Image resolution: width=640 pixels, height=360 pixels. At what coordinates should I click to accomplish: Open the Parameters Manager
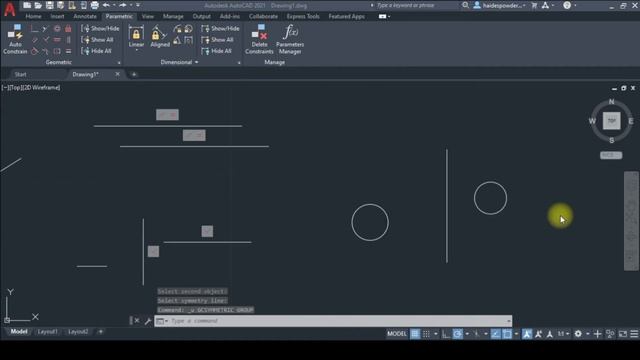[290, 39]
